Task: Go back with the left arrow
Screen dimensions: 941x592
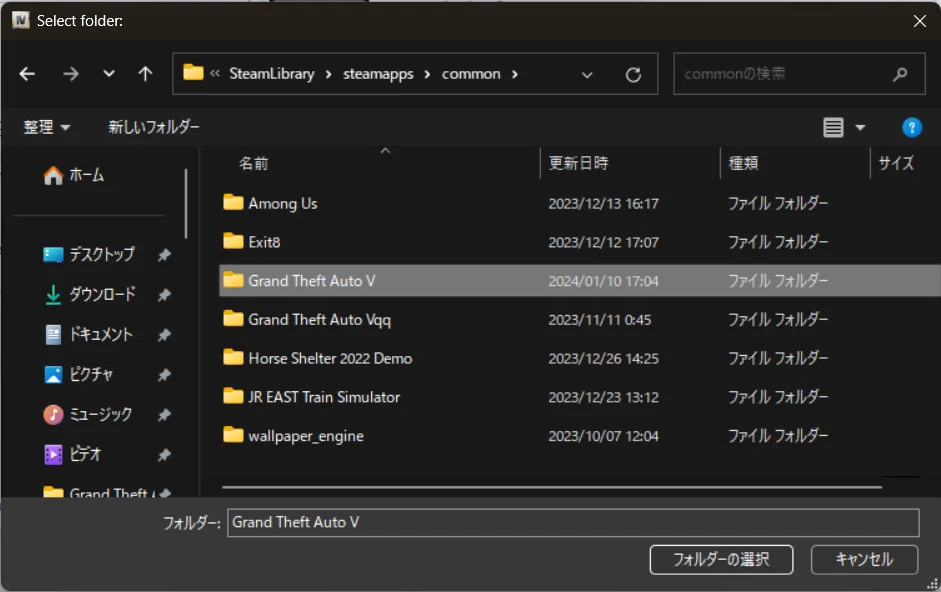Action: pos(27,74)
